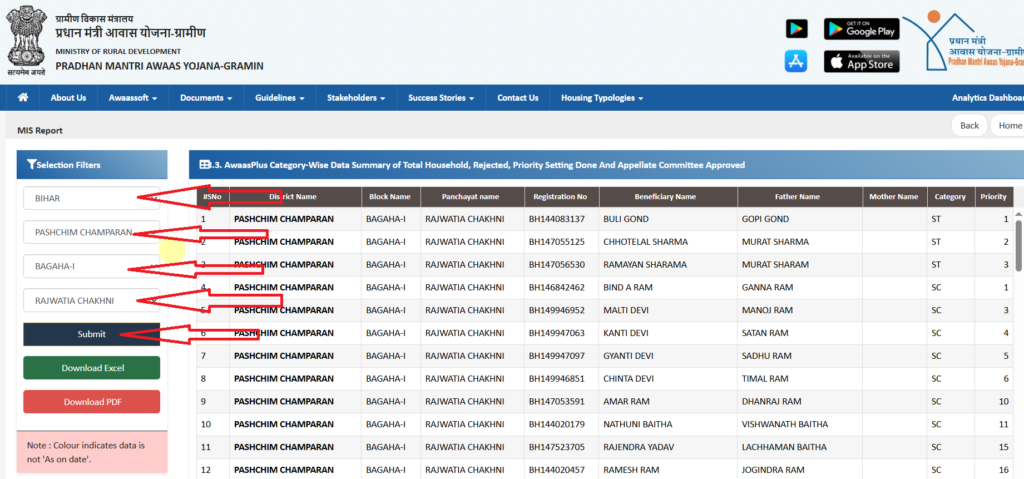The height and width of the screenshot is (479, 1024).
Task: Expand the Stakeholders dropdown menu
Action: [x=356, y=98]
